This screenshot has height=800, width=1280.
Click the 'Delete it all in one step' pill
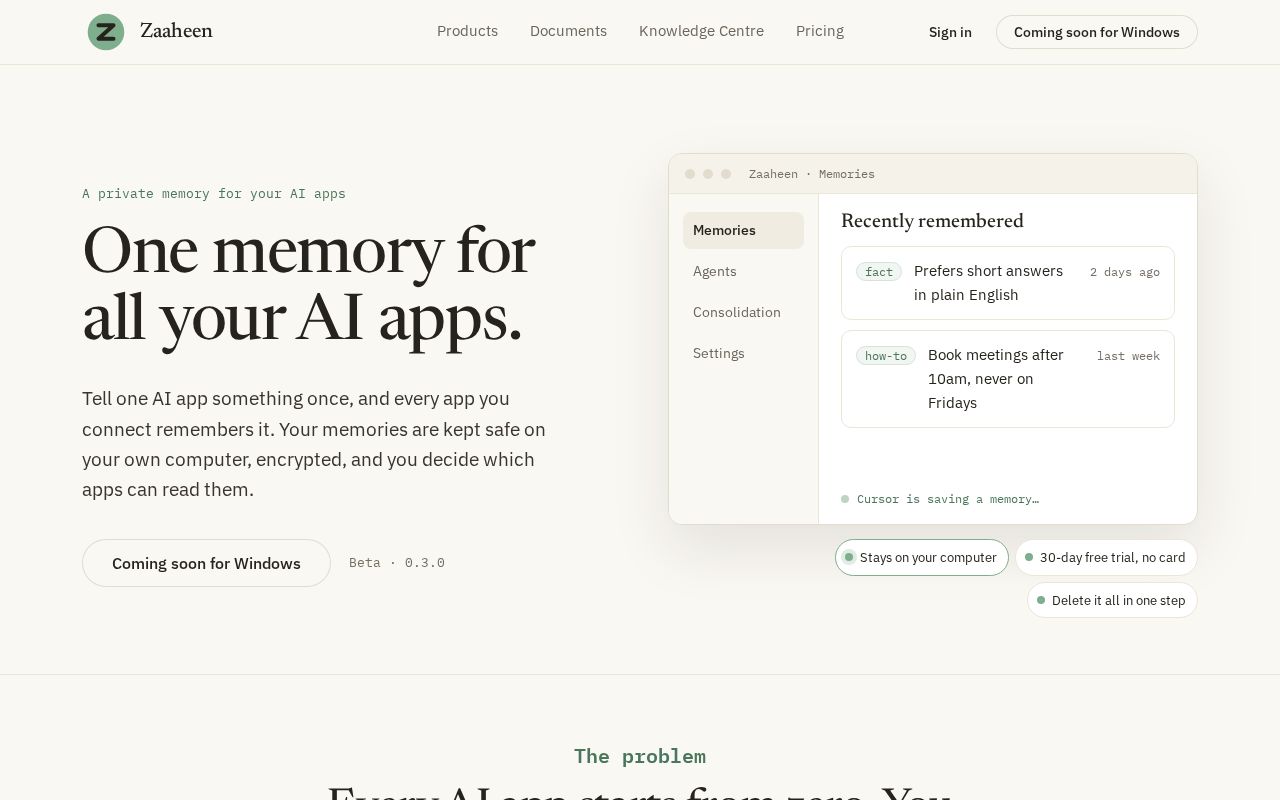coord(1112,600)
